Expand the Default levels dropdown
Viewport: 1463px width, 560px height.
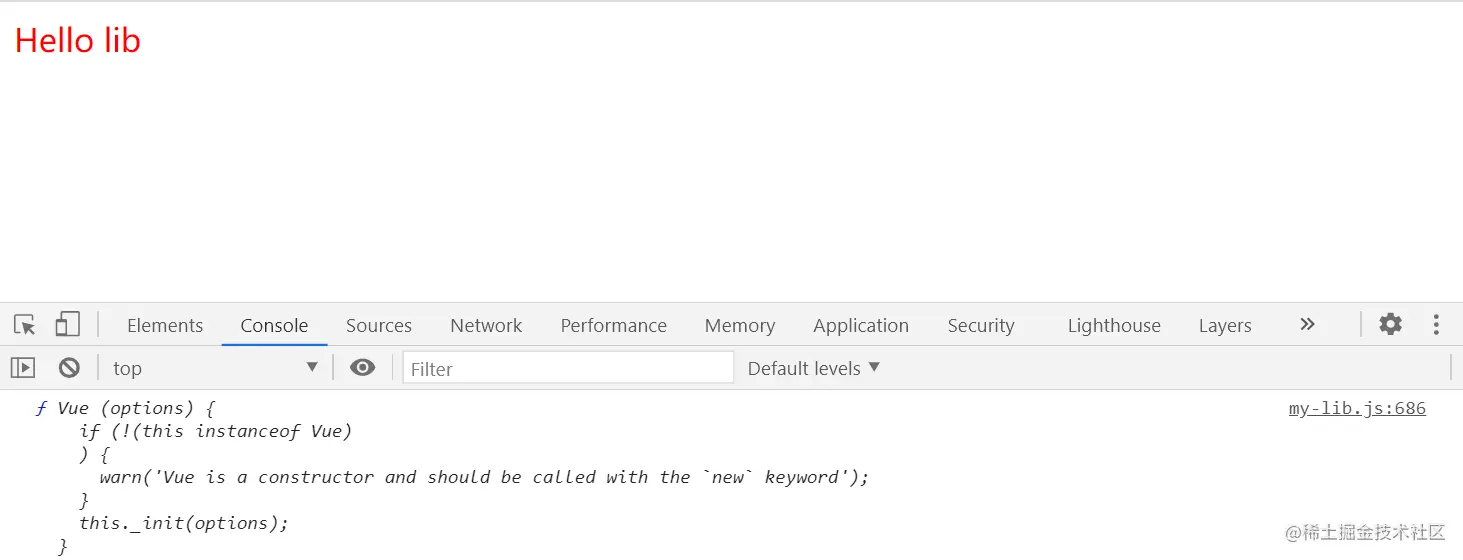(814, 368)
